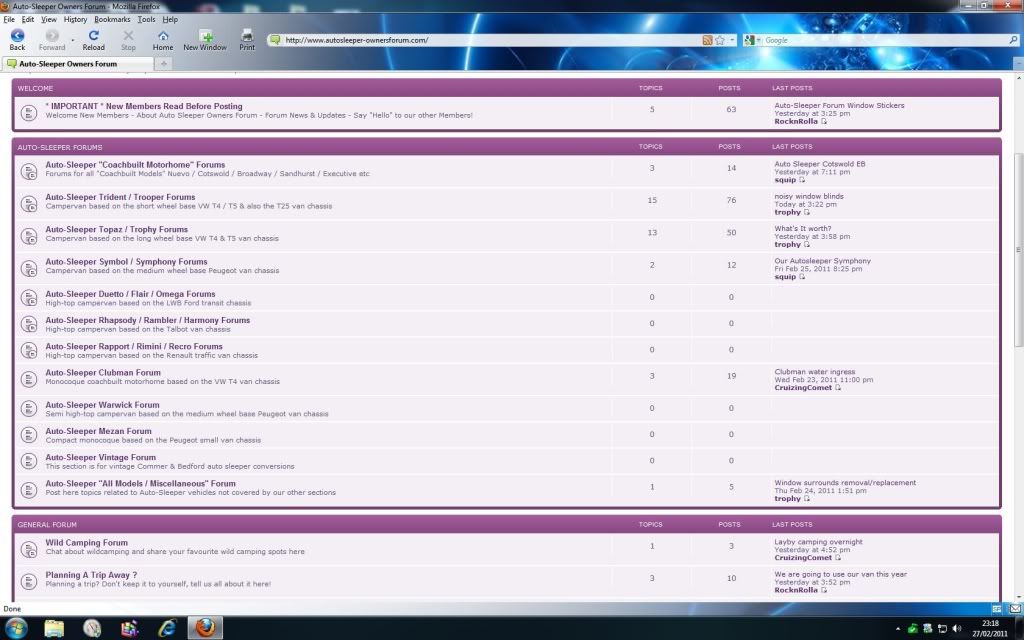
Task: Open the Bookmarks menu
Action: tap(112, 19)
